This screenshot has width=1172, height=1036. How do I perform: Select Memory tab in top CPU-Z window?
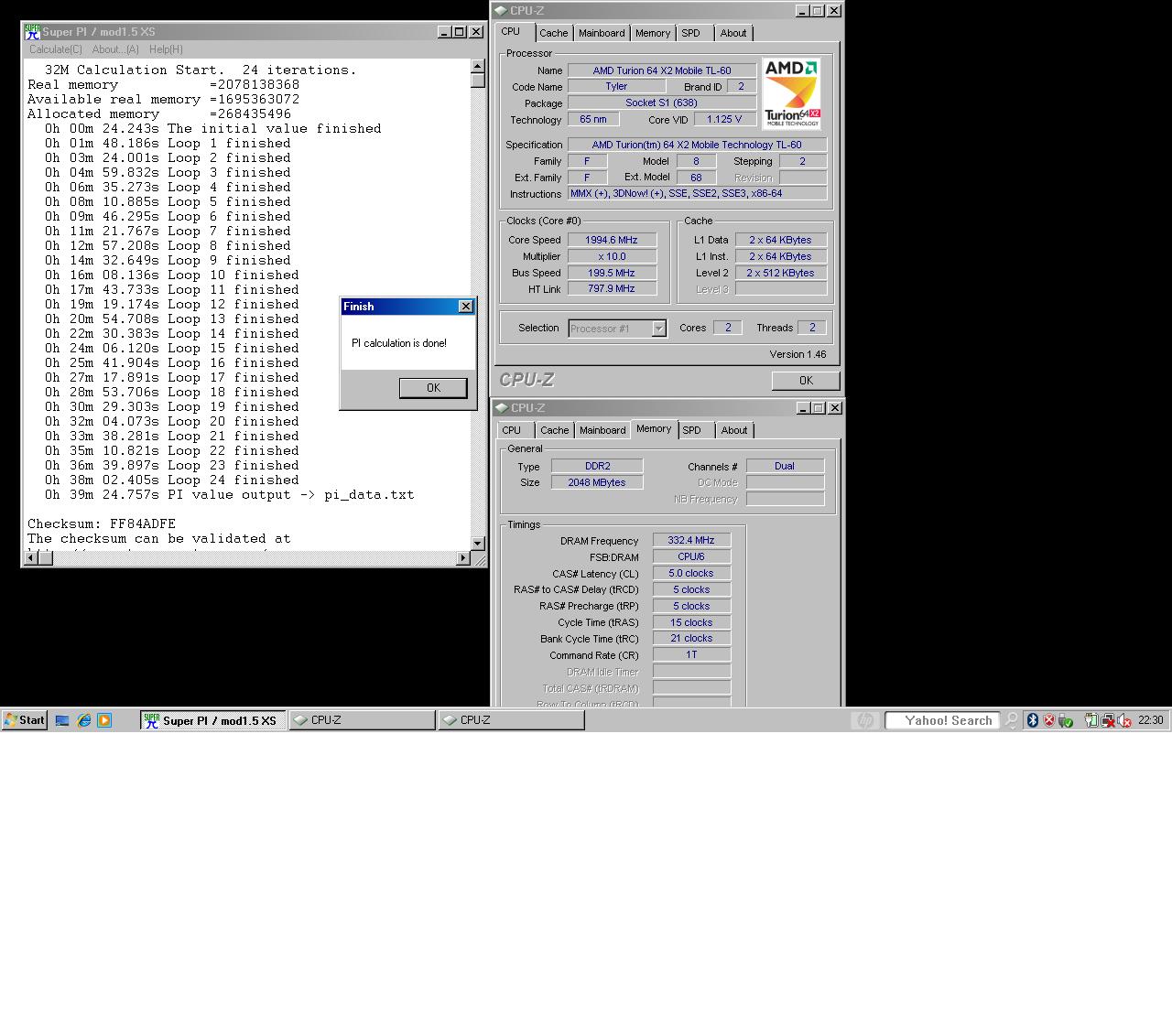pyautogui.click(x=653, y=33)
